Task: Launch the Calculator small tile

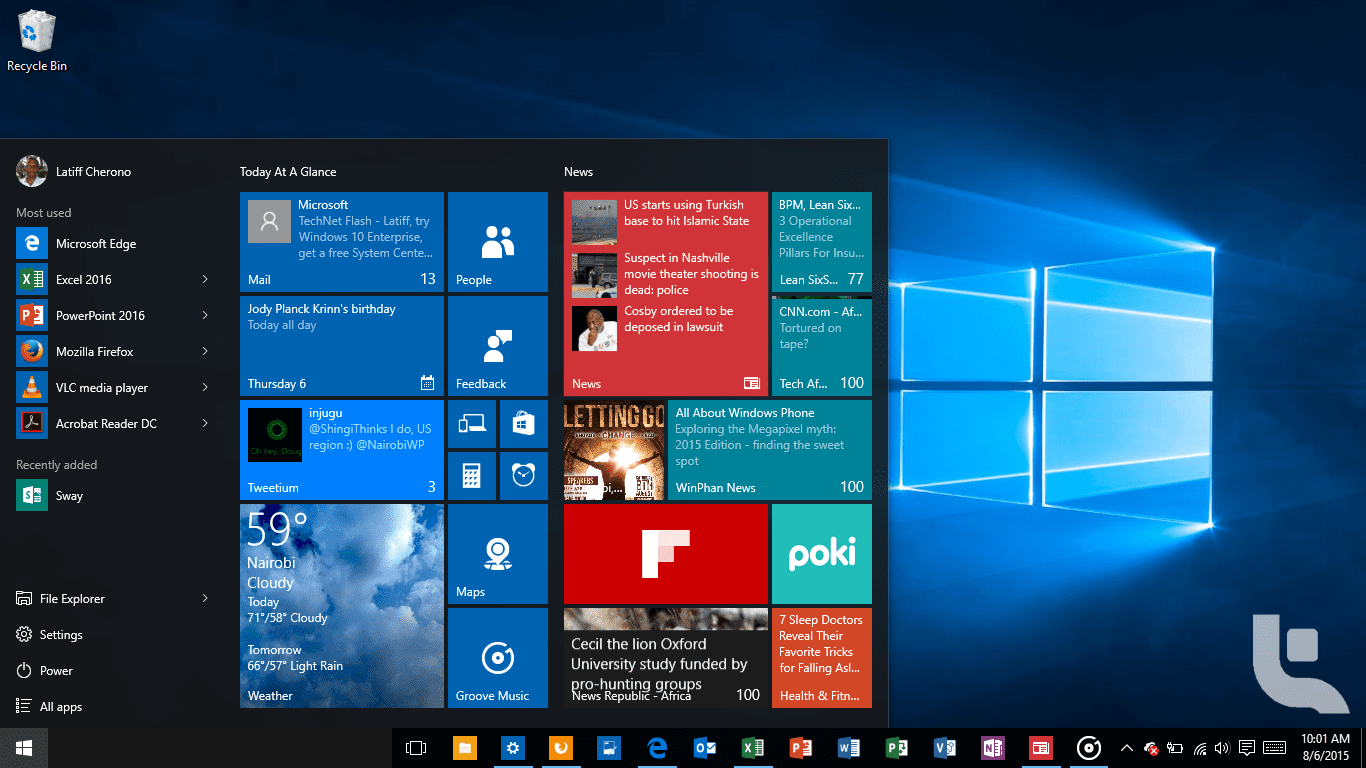Action: [472, 476]
